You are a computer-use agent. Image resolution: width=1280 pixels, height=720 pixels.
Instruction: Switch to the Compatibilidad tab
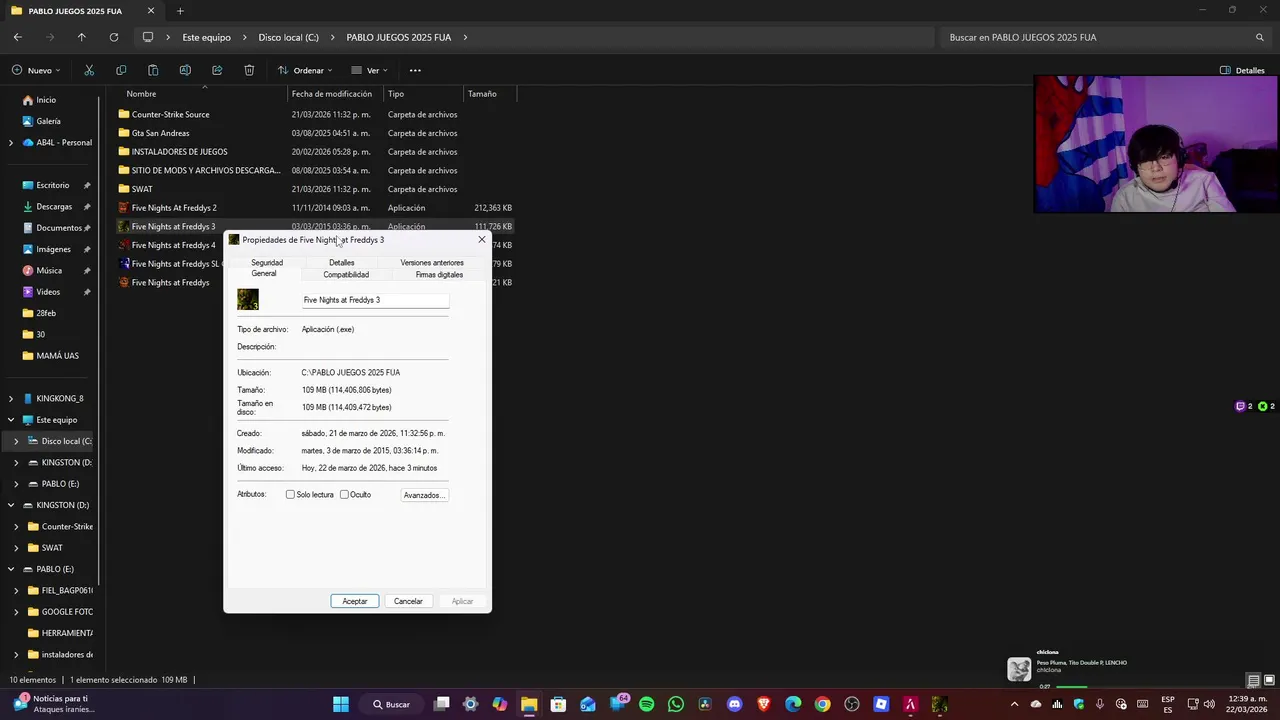pyautogui.click(x=346, y=275)
